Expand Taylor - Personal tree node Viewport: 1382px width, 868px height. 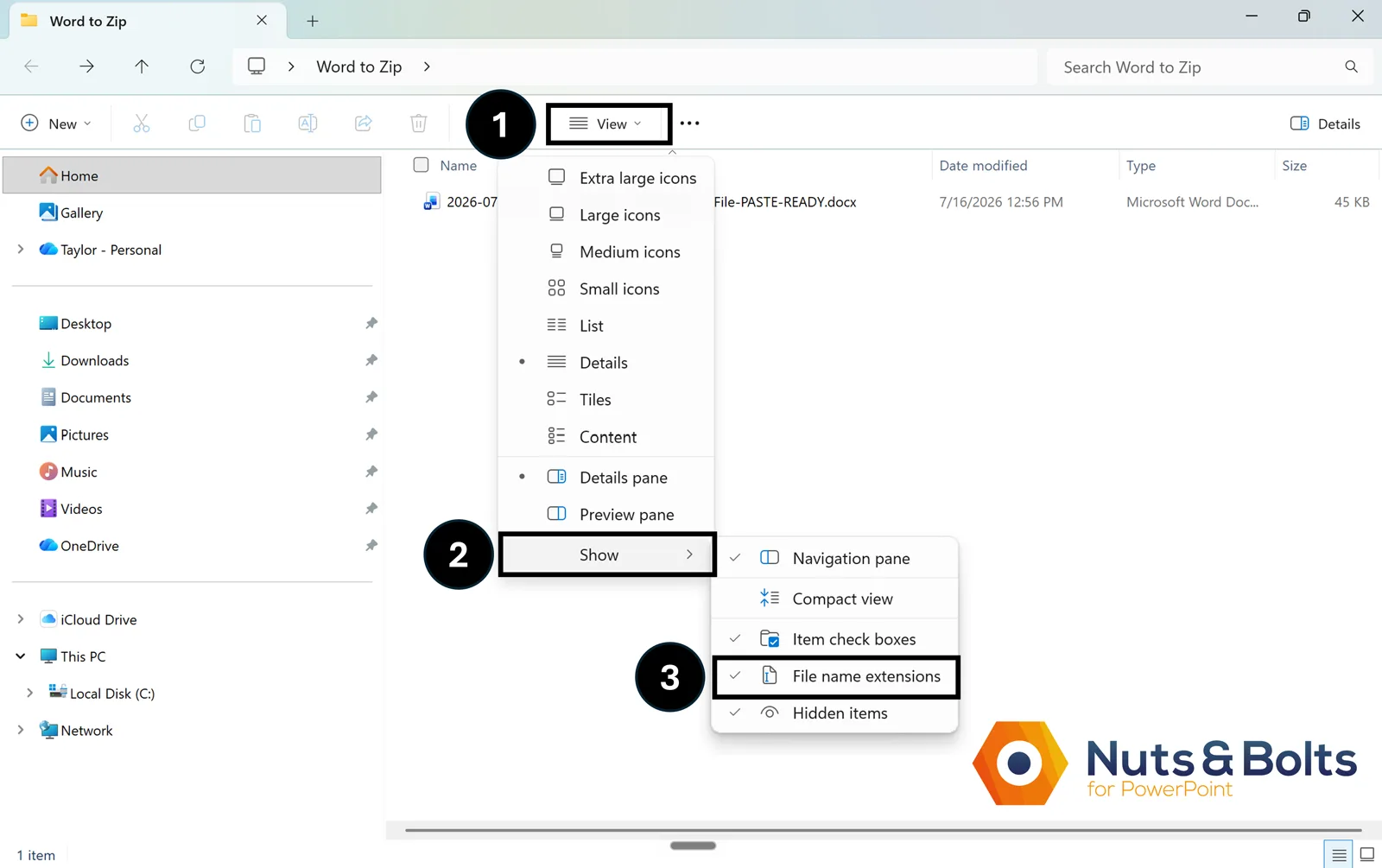point(21,250)
